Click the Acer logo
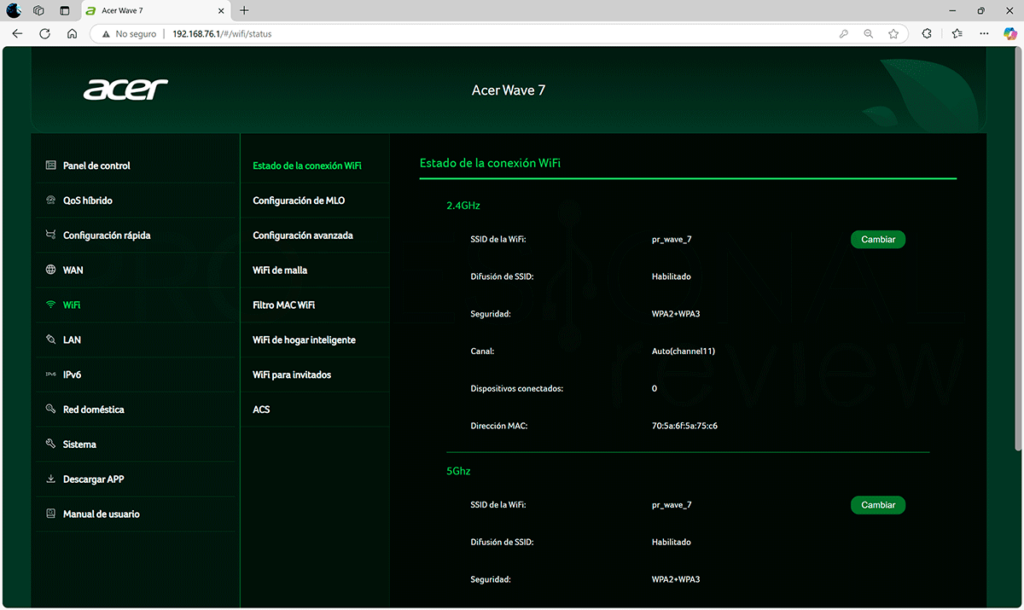The height and width of the screenshot is (610, 1024). tap(125, 89)
